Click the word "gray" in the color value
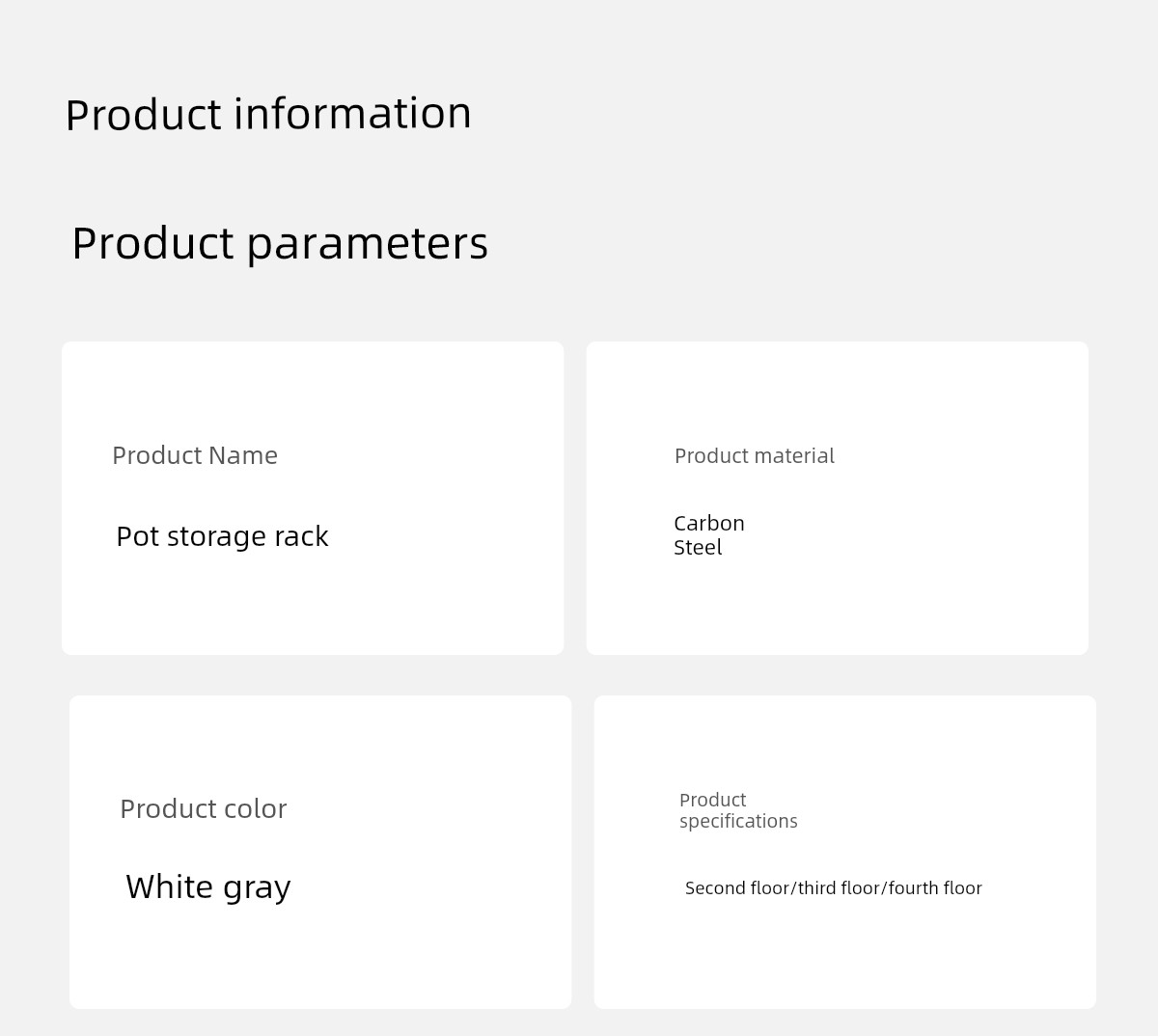1158x1036 pixels. pyautogui.click(x=256, y=888)
